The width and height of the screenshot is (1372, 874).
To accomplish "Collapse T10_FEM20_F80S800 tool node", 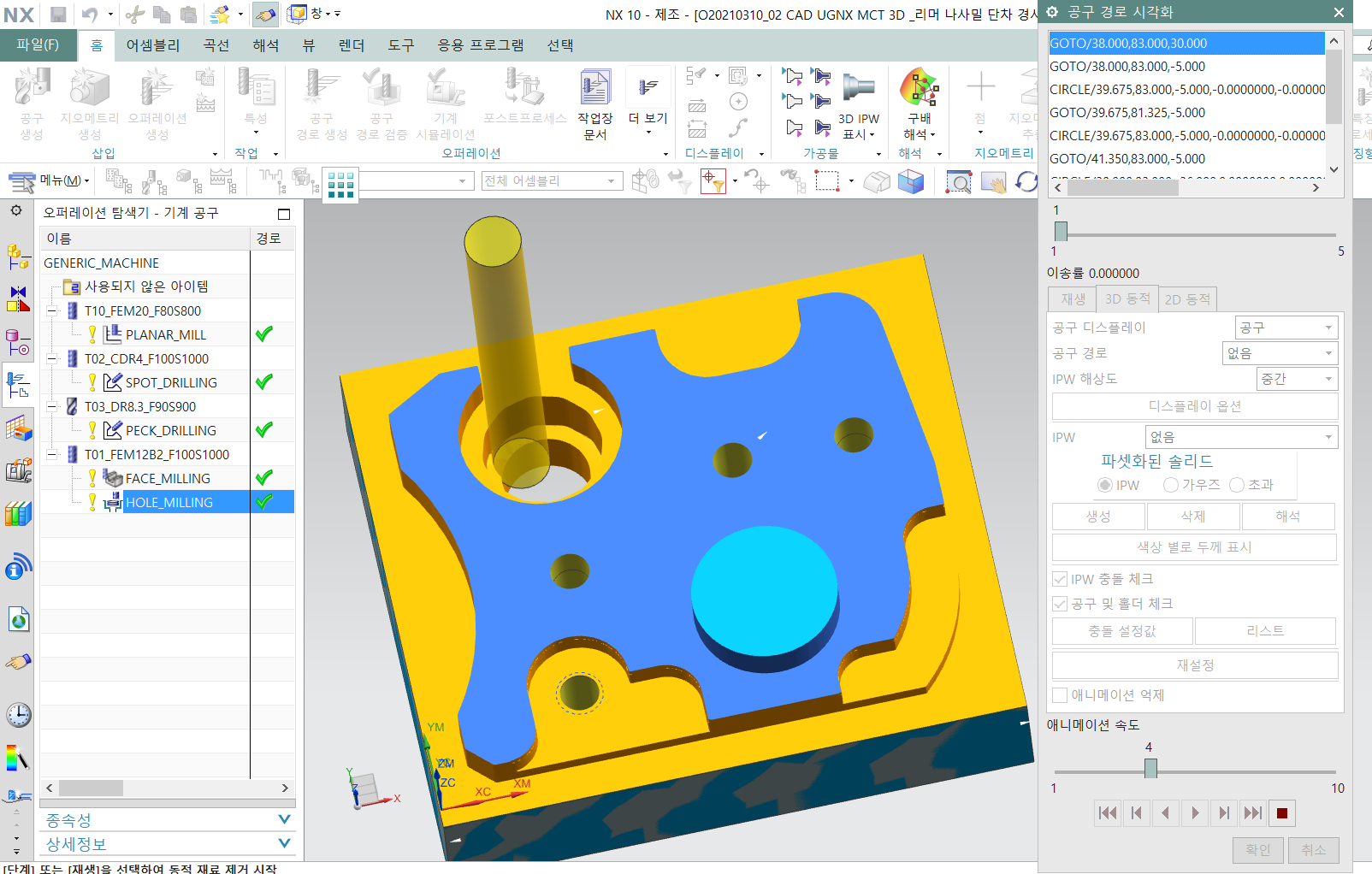I will tap(52, 311).
